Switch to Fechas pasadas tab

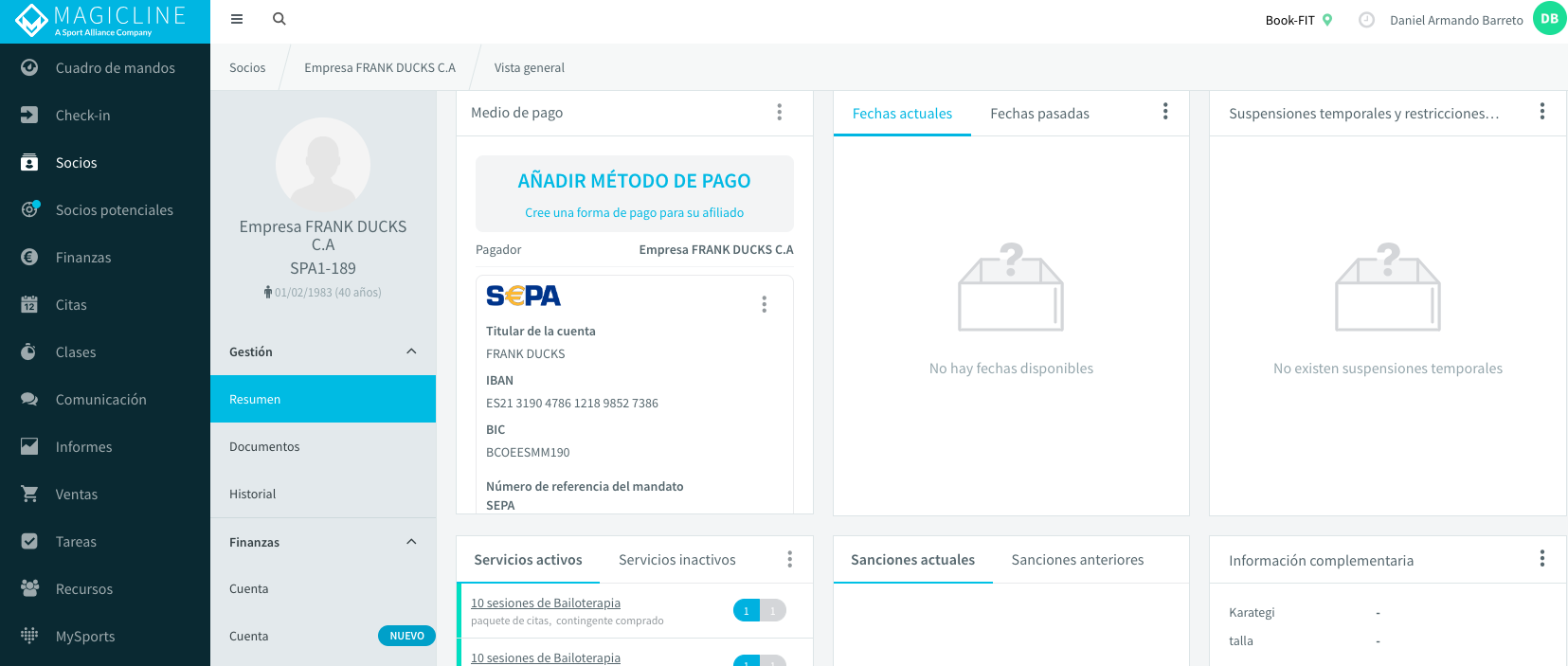point(1039,114)
